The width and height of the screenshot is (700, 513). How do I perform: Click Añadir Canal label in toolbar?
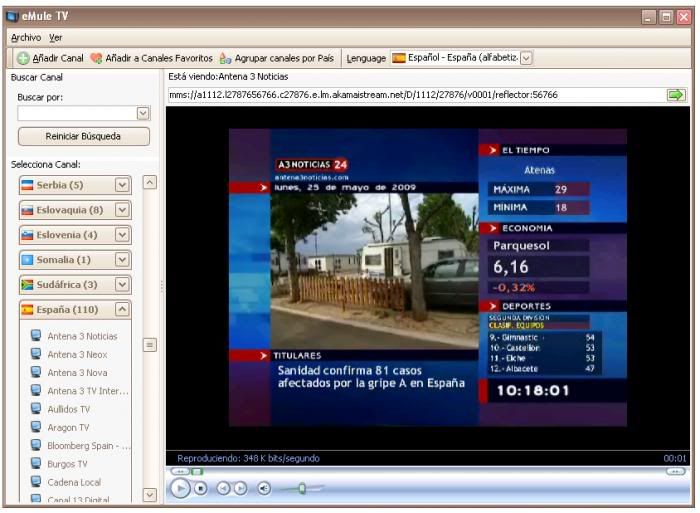point(58,58)
